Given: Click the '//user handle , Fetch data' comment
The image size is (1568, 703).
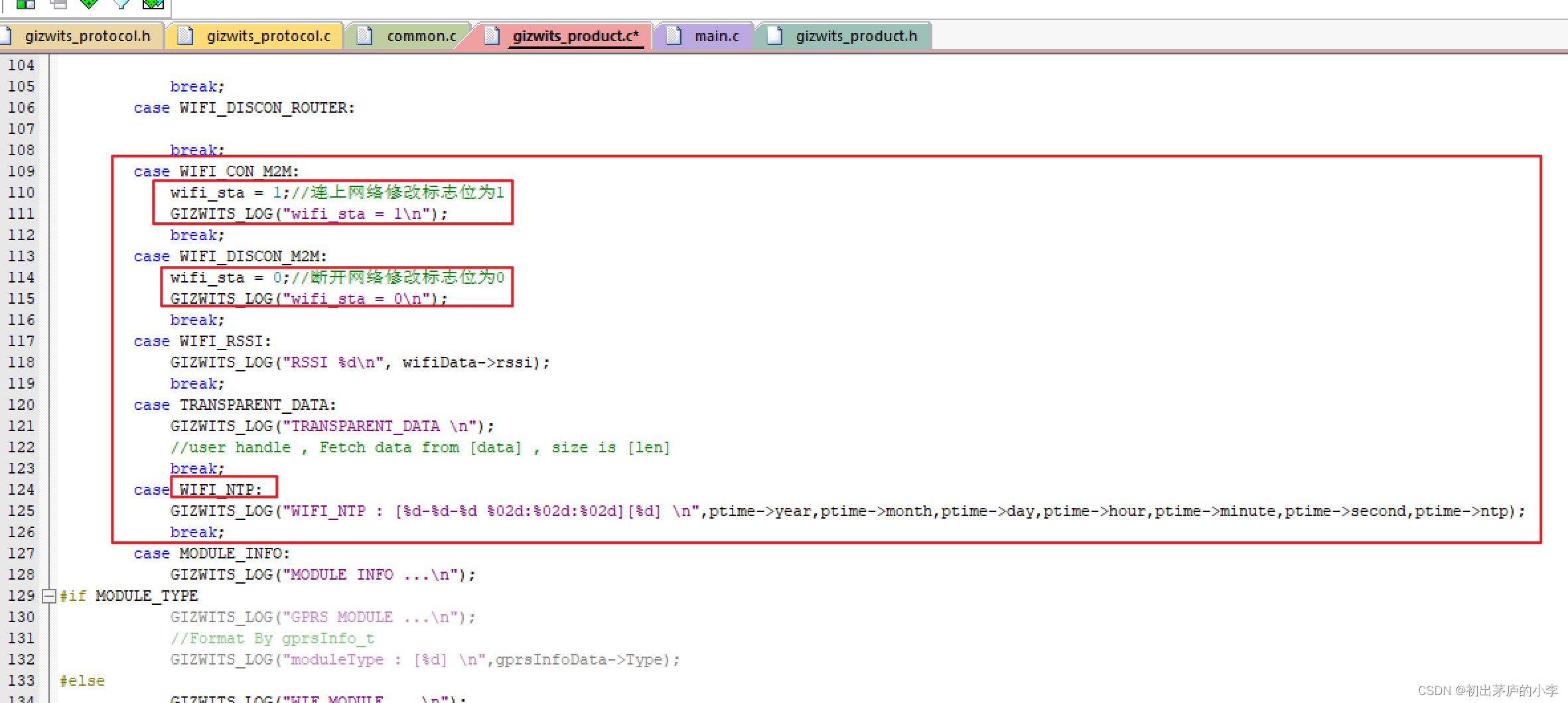Looking at the screenshot, I should (420, 447).
